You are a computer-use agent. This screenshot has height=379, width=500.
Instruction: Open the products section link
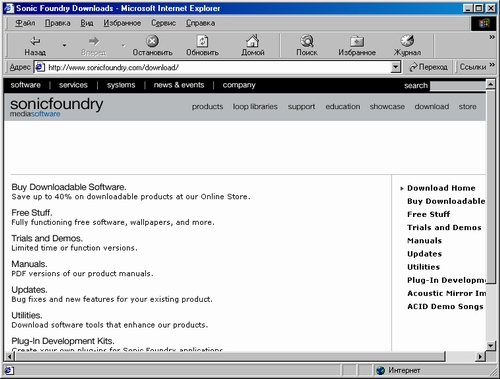pos(207,107)
